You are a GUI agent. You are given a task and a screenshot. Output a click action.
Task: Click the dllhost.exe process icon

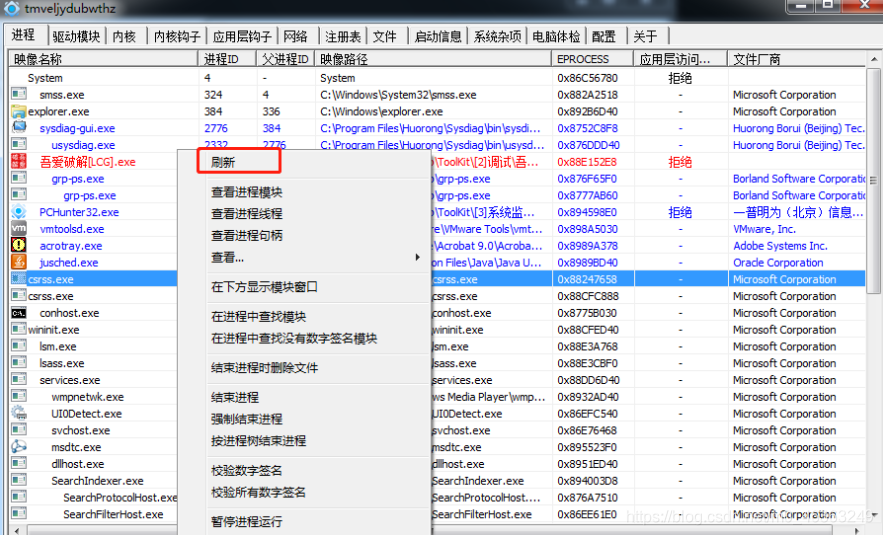coord(19,463)
